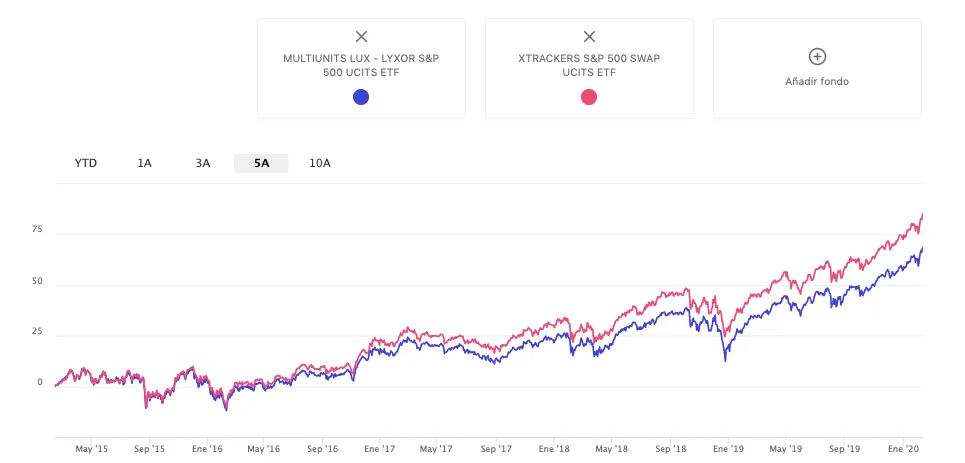Select the 5A period tab
The height and width of the screenshot is (463, 965).
(261, 163)
